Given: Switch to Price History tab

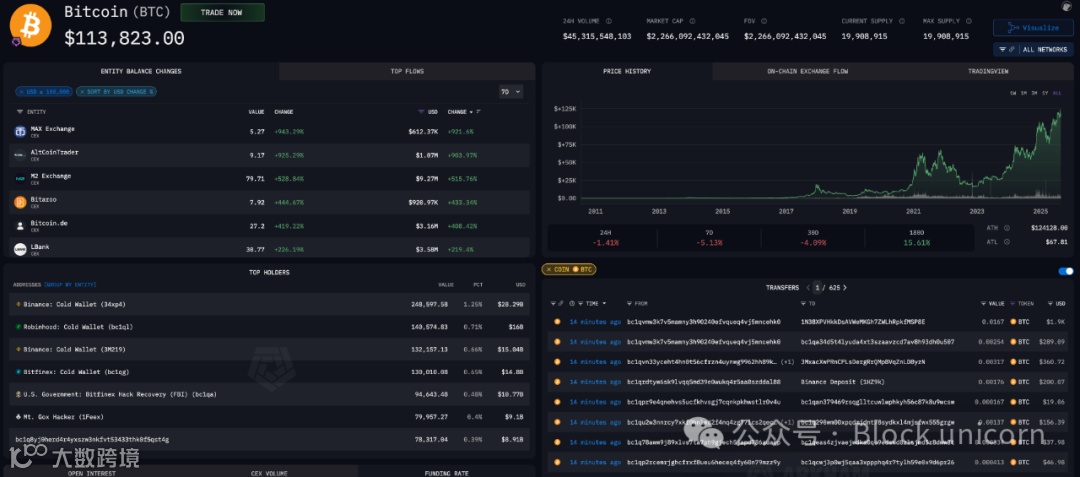Looking at the screenshot, I should [x=627, y=71].
